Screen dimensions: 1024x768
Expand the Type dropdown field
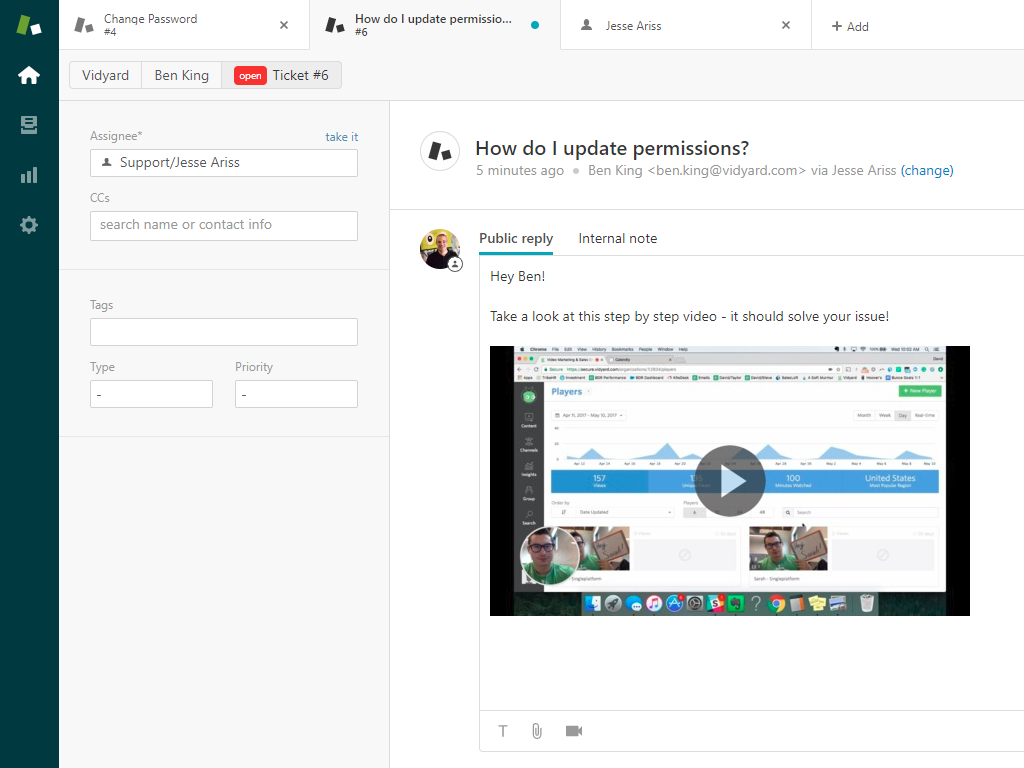[x=151, y=394]
